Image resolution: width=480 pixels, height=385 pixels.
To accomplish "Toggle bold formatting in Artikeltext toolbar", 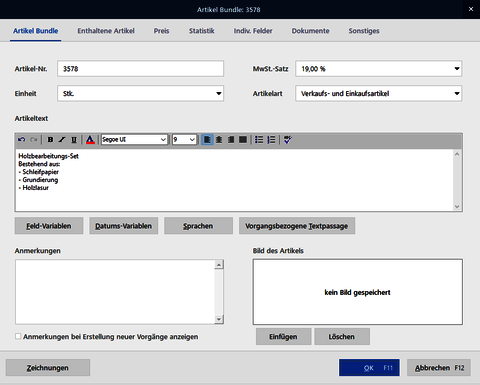I will [x=50, y=140].
